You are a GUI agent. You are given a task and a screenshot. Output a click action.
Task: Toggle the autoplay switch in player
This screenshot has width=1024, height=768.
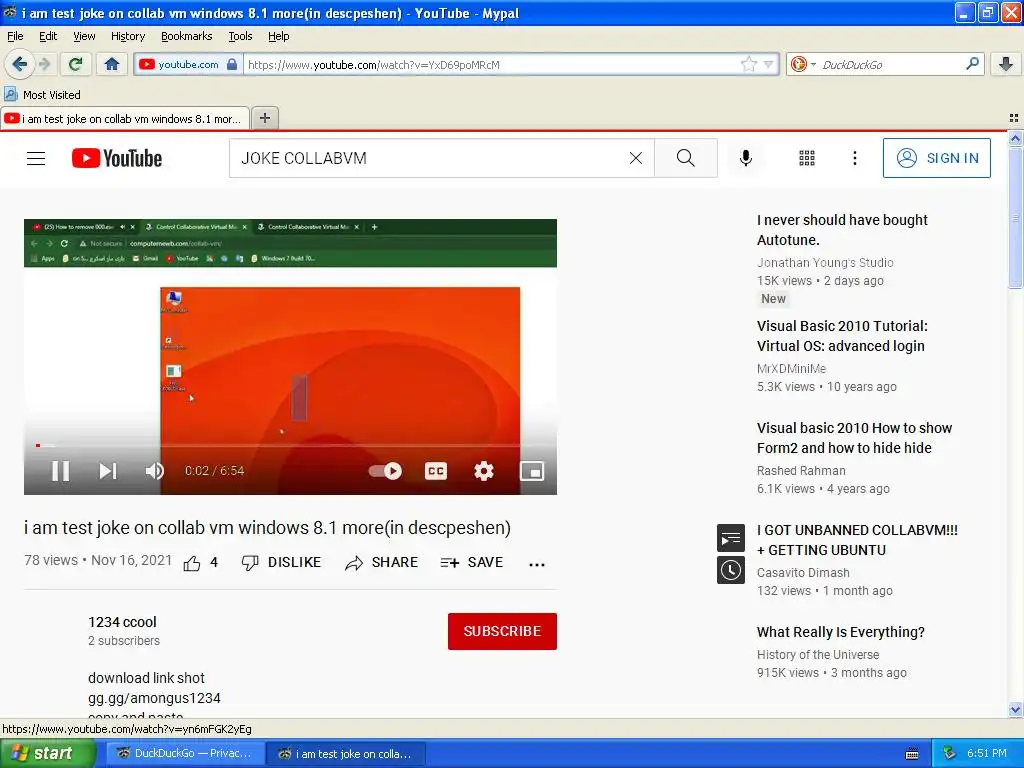coord(385,471)
